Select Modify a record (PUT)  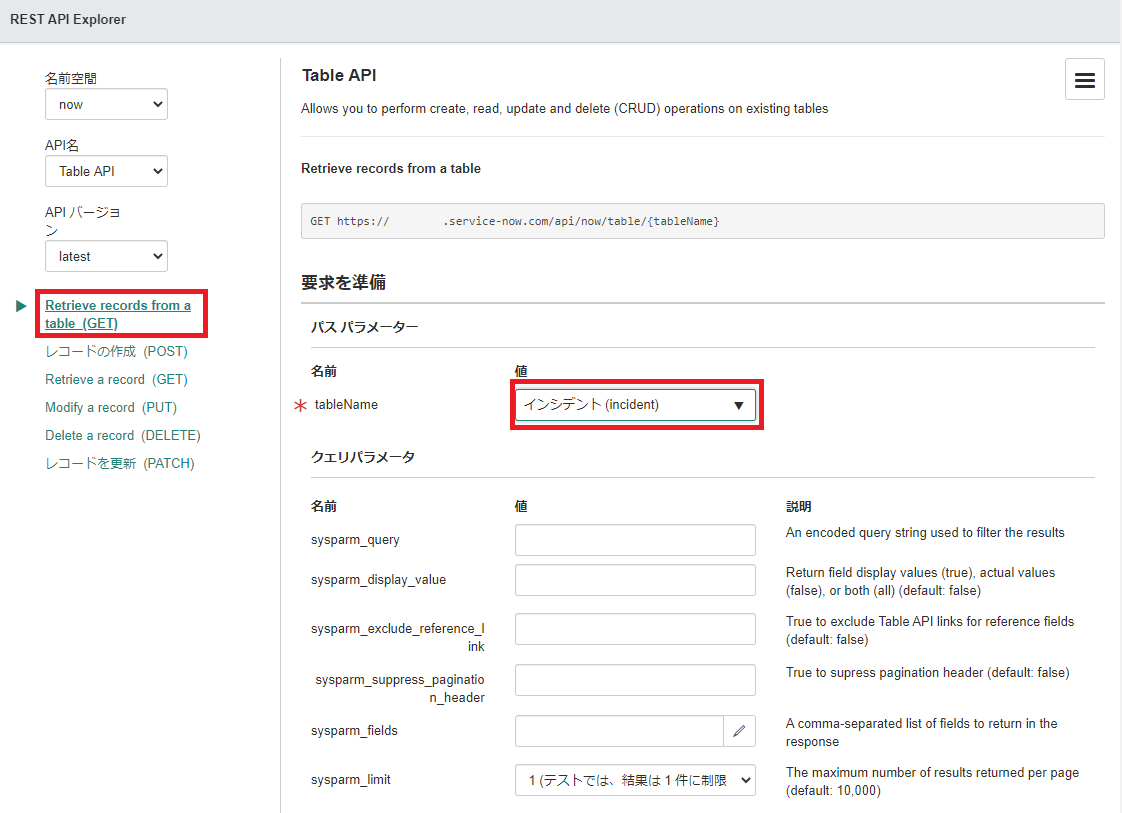coord(110,407)
